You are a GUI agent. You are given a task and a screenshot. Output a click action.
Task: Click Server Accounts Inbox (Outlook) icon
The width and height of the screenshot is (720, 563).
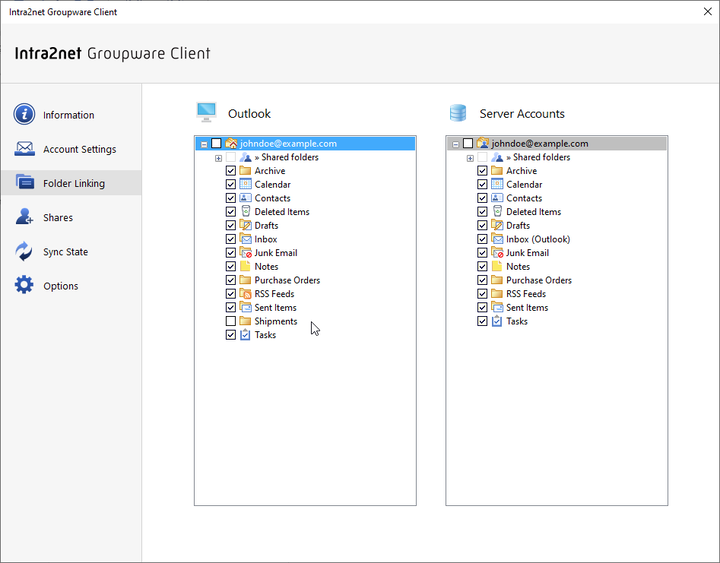(x=497, y=239)
